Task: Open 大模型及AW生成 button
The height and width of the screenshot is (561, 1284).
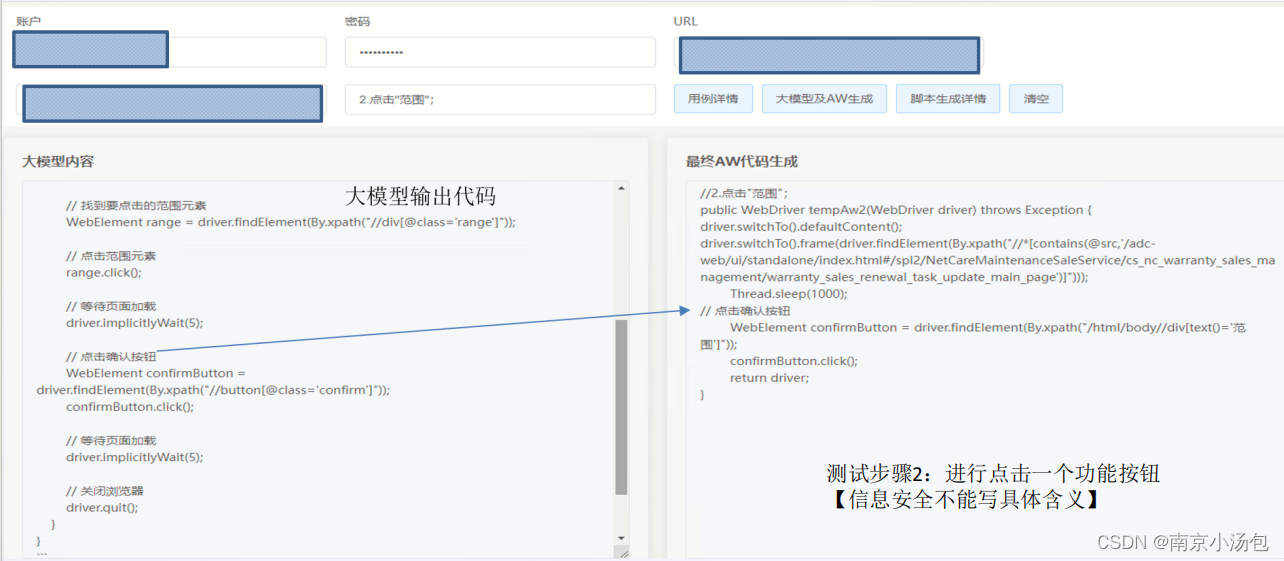Action: (824, 99)
